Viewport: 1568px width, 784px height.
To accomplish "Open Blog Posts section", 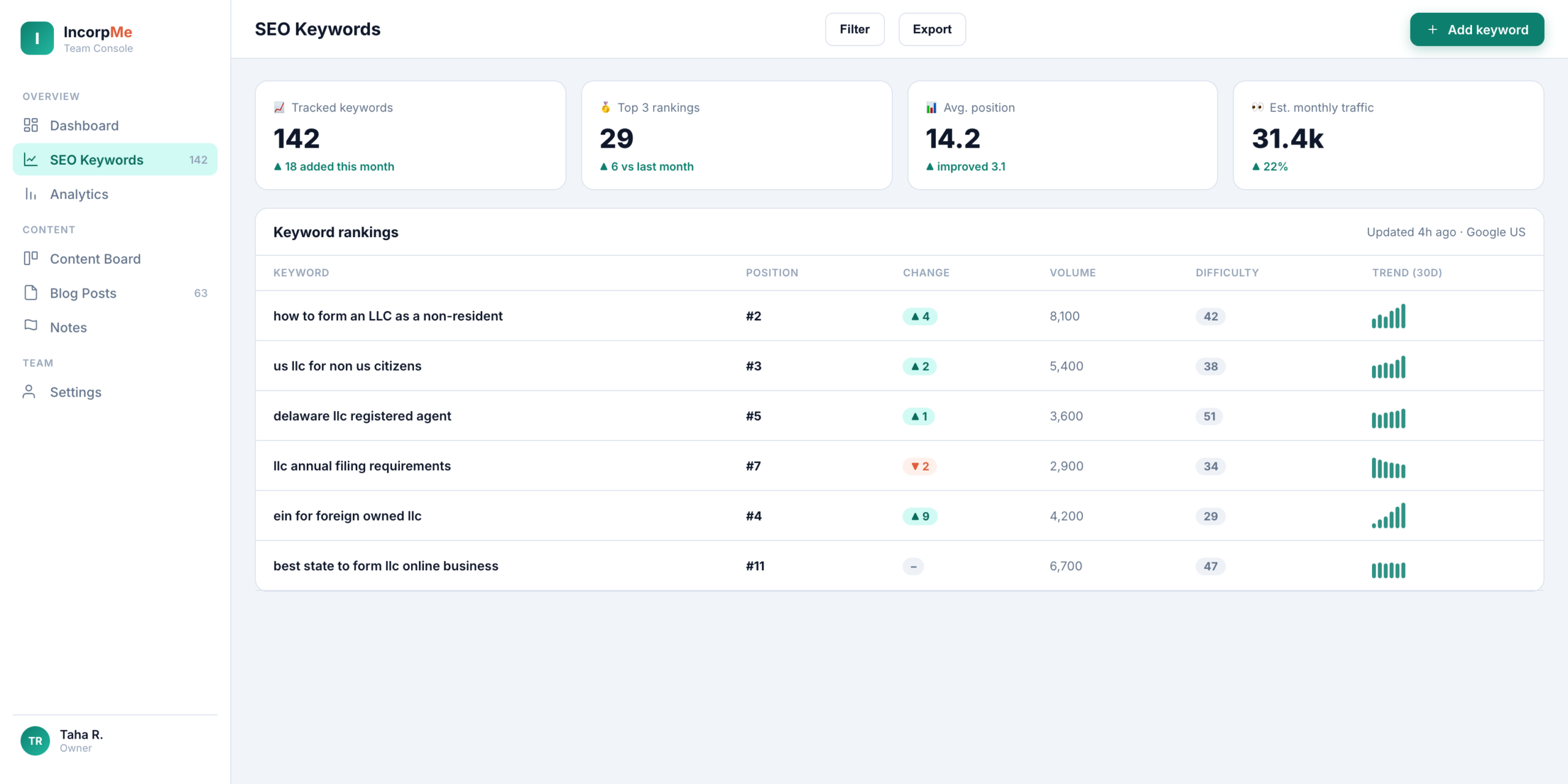I will (x=115, y=293).
